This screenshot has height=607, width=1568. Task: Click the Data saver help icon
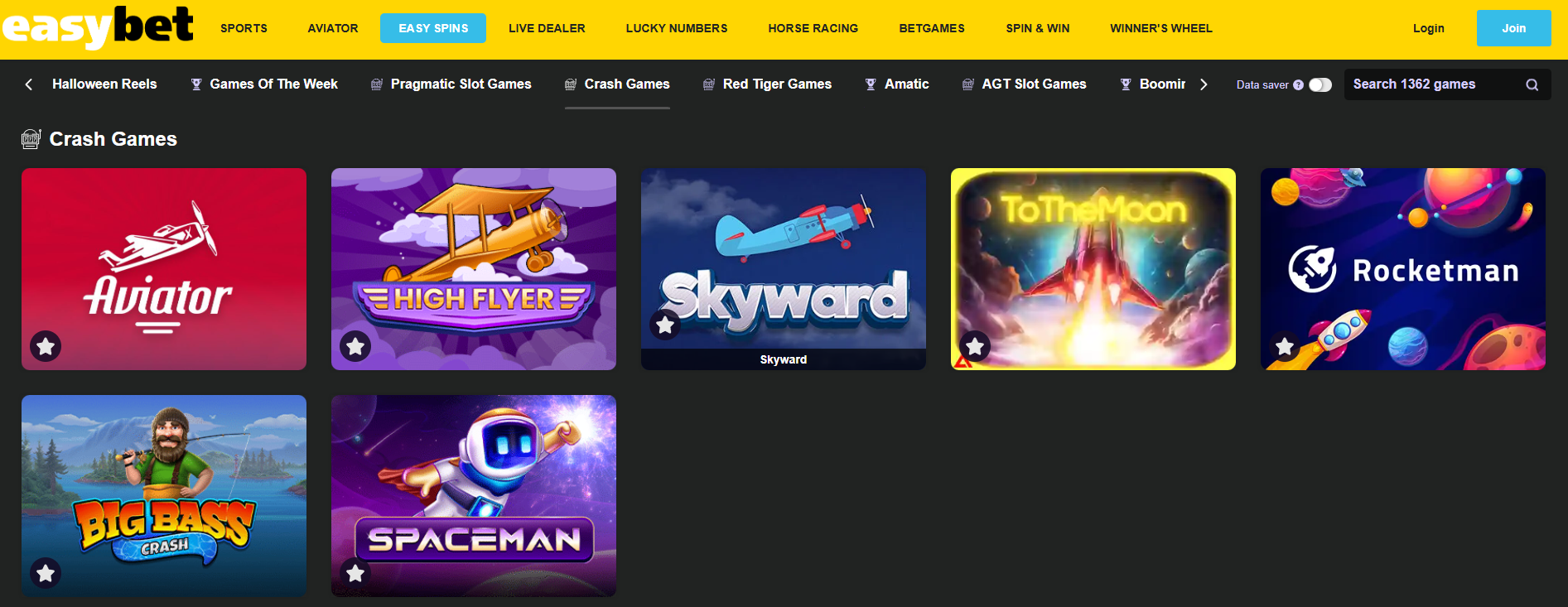tap(1298, 84)
